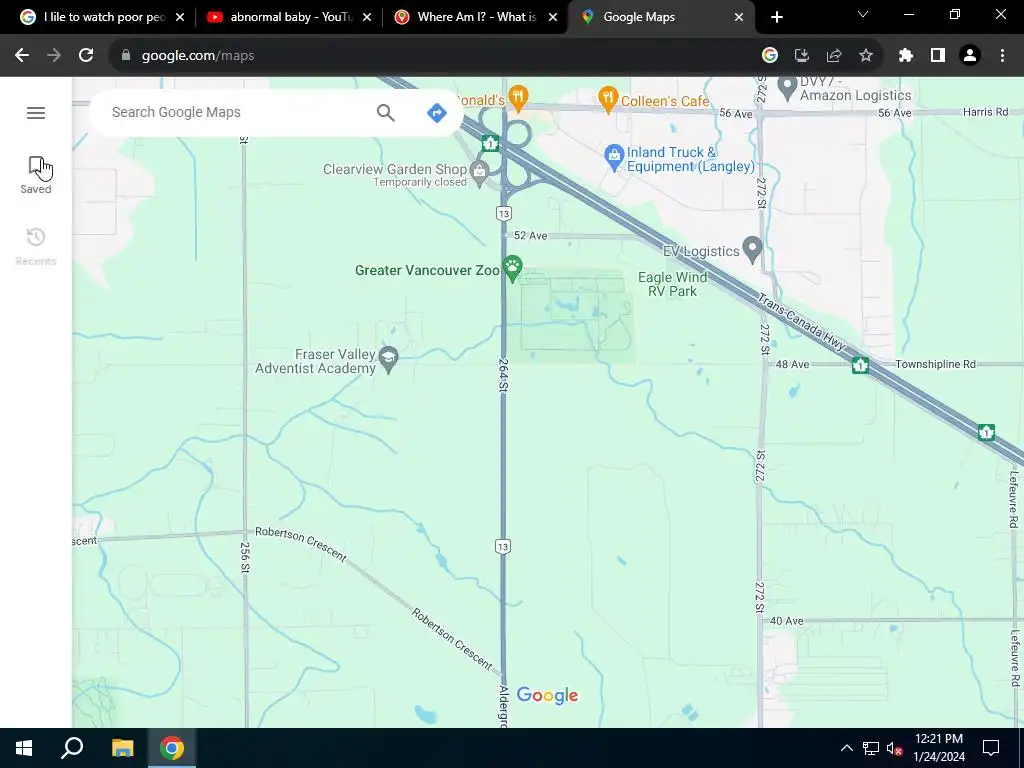This screenshot has height=768, width=1024.
Task: Go back to the previous page
Action: click(x=22, y=56)
